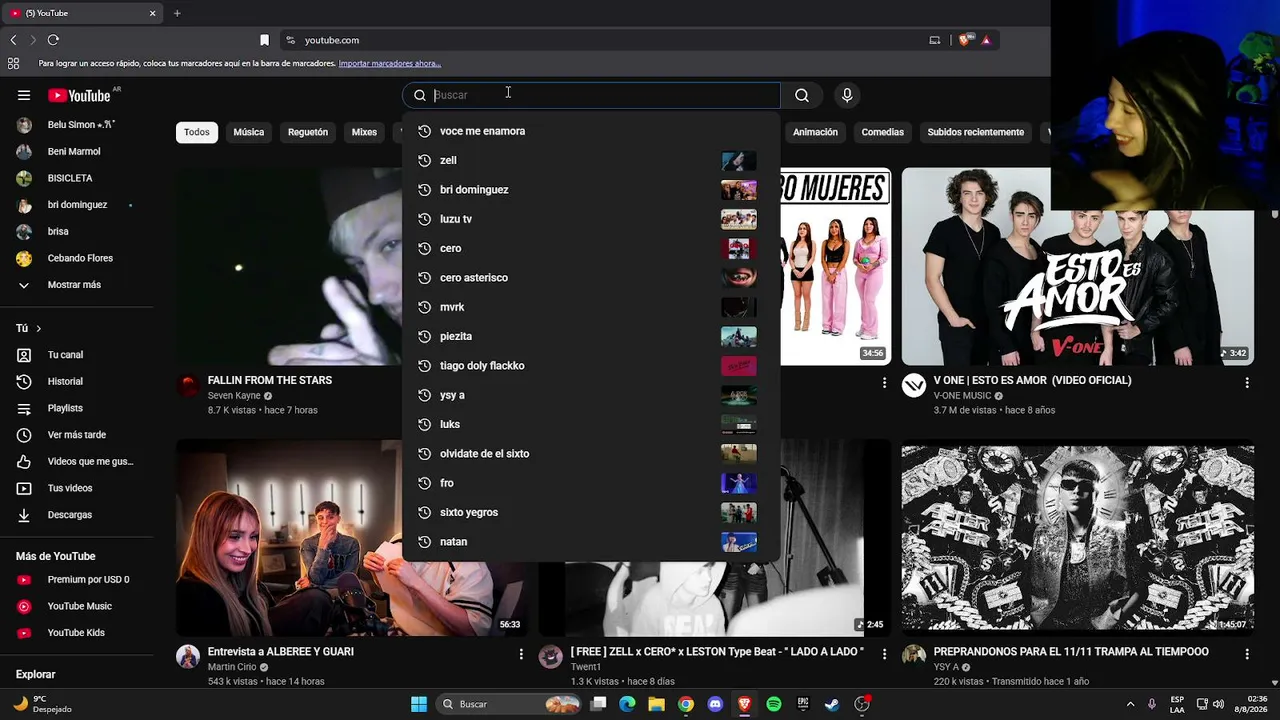
Task: Open YouTube Music sidebar icon
Action: (24, 606)
